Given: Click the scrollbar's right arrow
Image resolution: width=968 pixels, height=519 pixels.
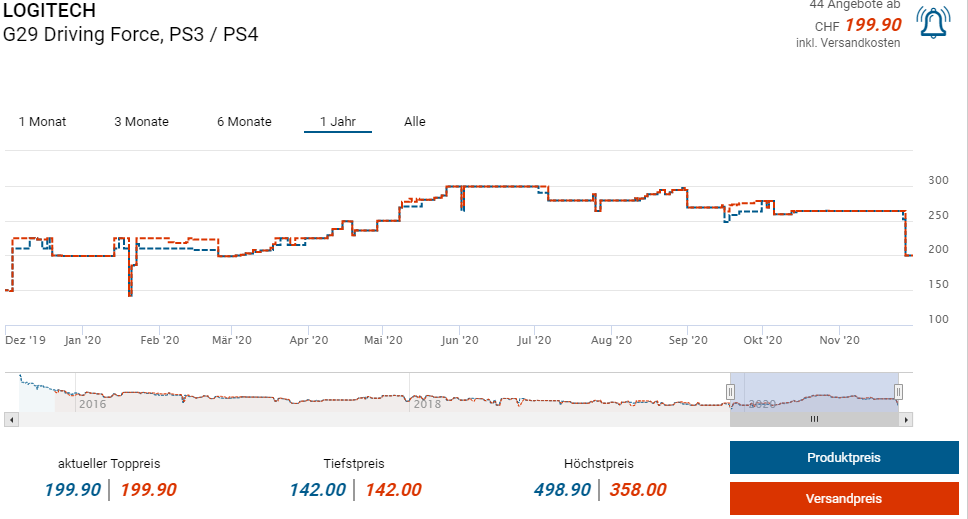Looking at the screenshot, I should tap(908, 420).
